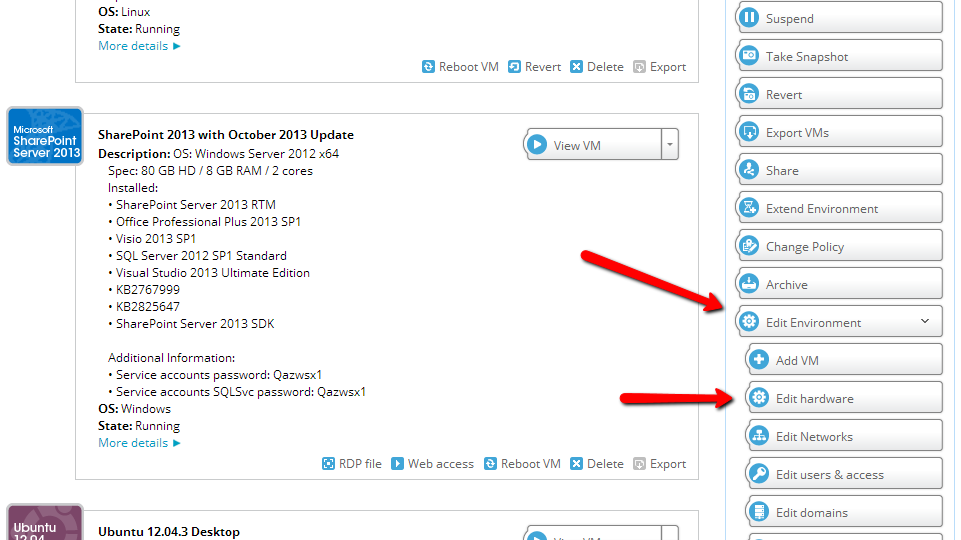This screenshot has width=961, height=540.
Task: Click the Export VMs icon
Action: [749, 132]
